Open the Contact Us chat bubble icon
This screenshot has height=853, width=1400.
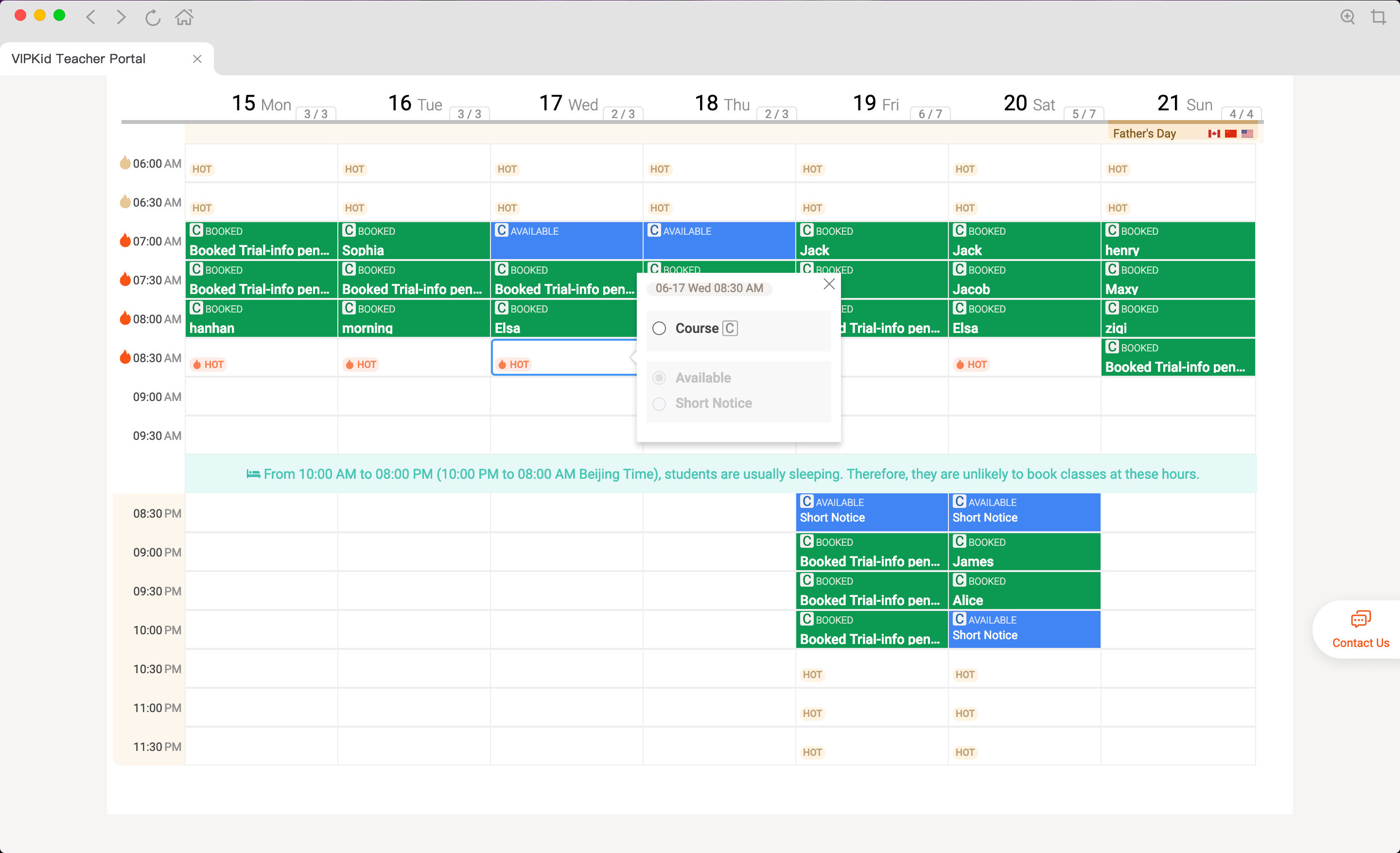tap(1362, 618)
